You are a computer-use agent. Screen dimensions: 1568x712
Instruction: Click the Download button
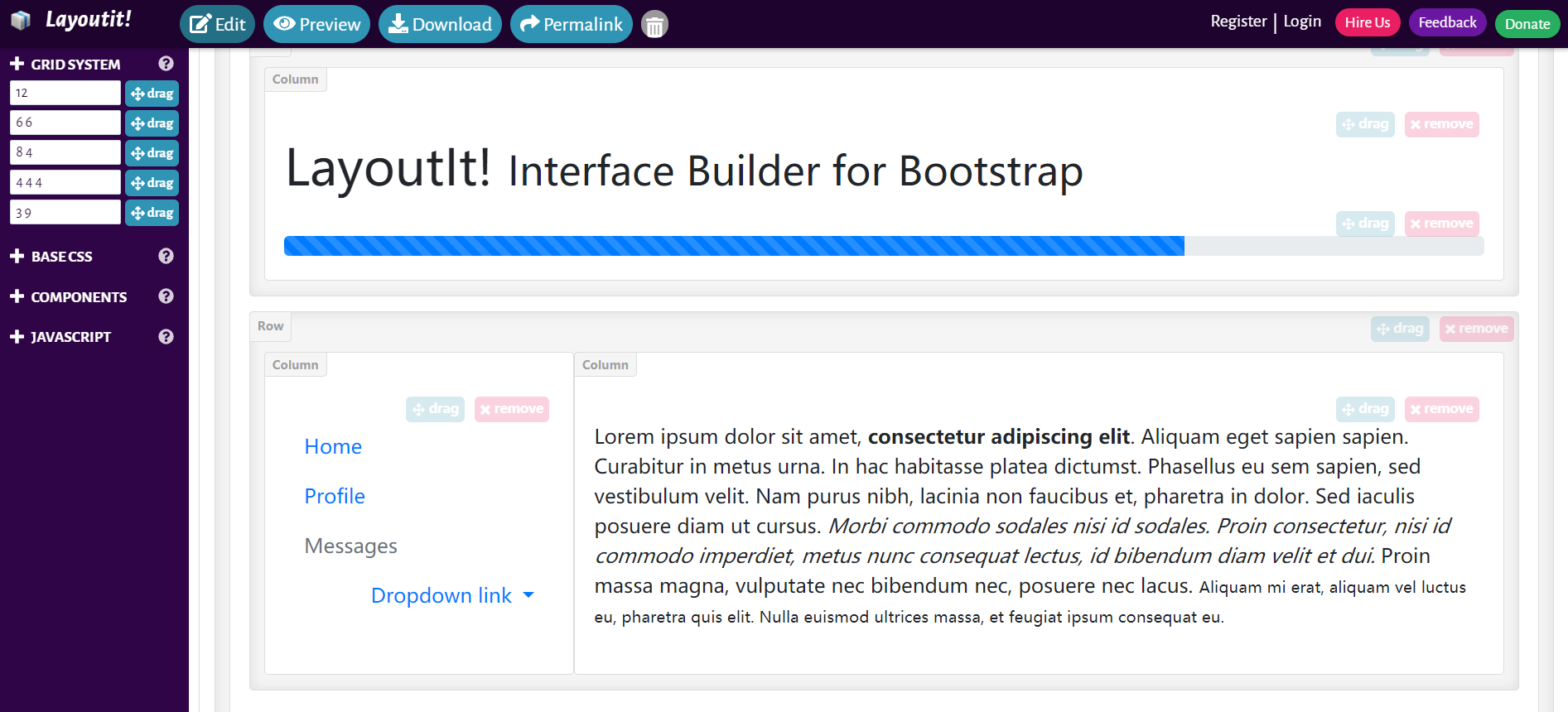pyautogui.click(x=441, y=24)
